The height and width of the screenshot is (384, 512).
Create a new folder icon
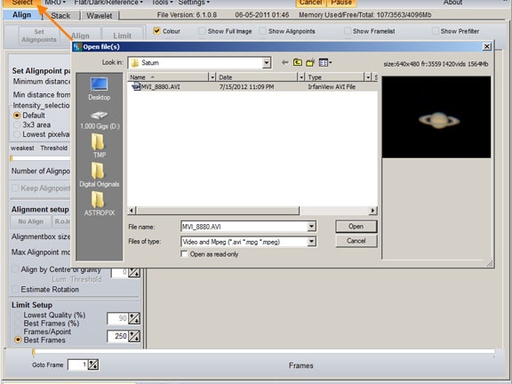tap(310, 62)
